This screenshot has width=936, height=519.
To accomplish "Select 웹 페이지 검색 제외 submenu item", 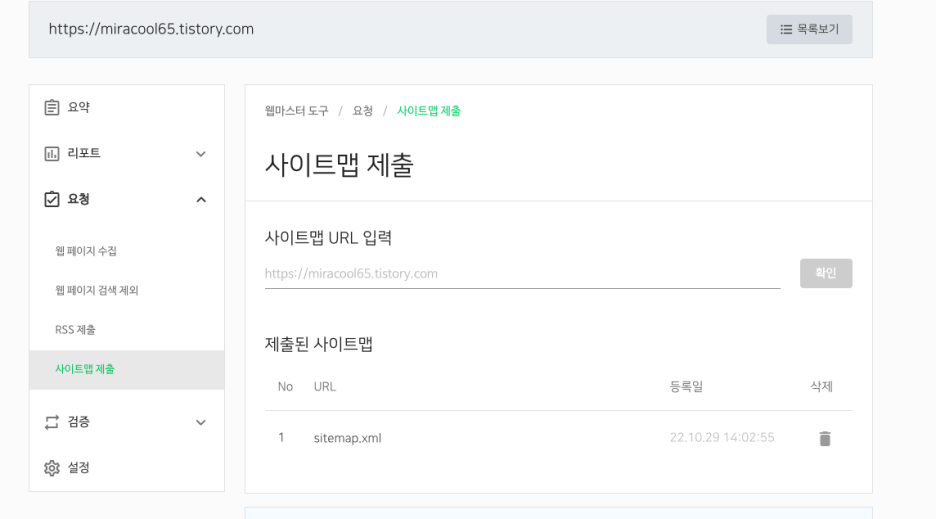I will pyautogui.click(x=127, y=290).
